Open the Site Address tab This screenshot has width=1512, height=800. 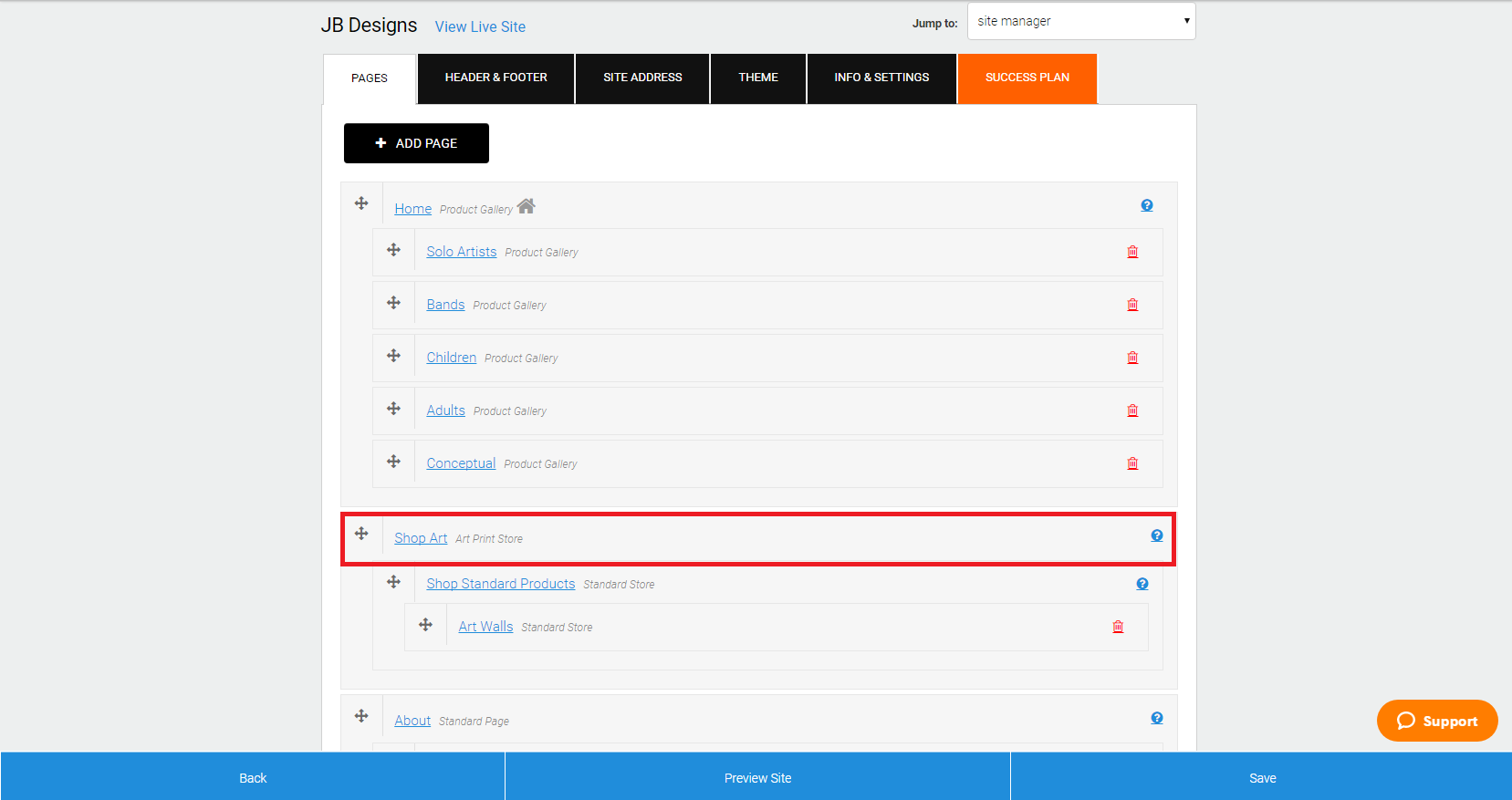pyautogui.click(x=642, y=78)
